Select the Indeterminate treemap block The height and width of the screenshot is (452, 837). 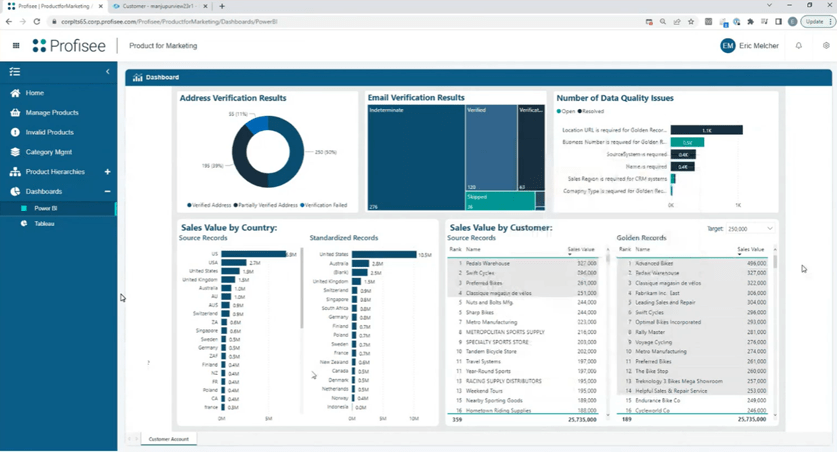point(416,157)
